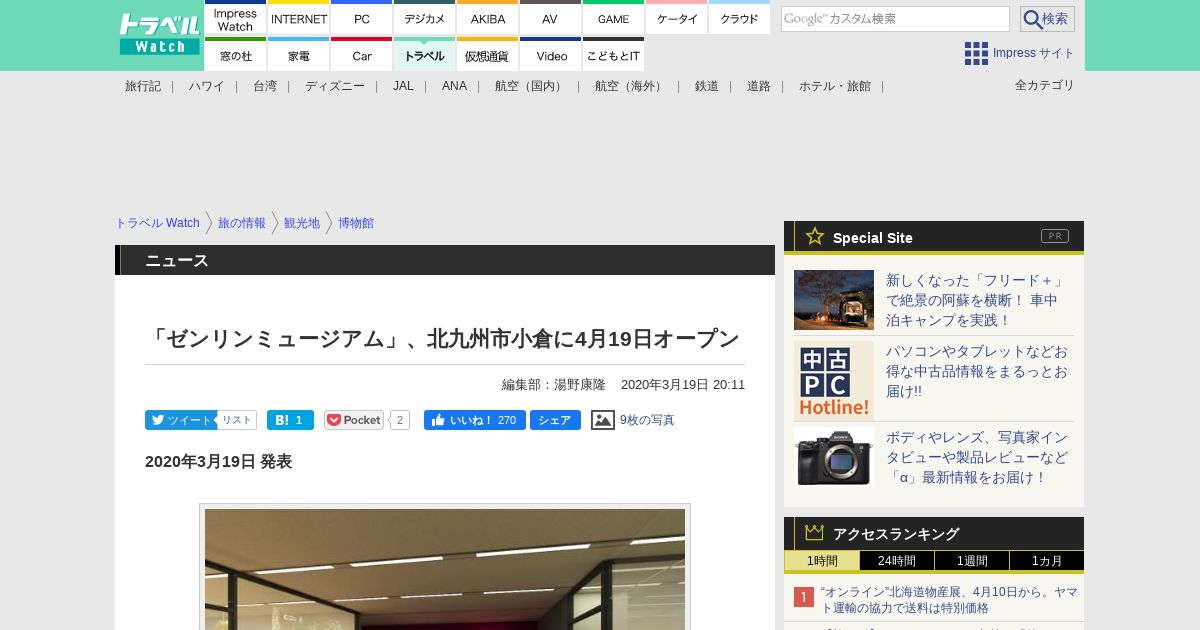
Task: Open the GAME Watch tab
Action: [613, 18]
